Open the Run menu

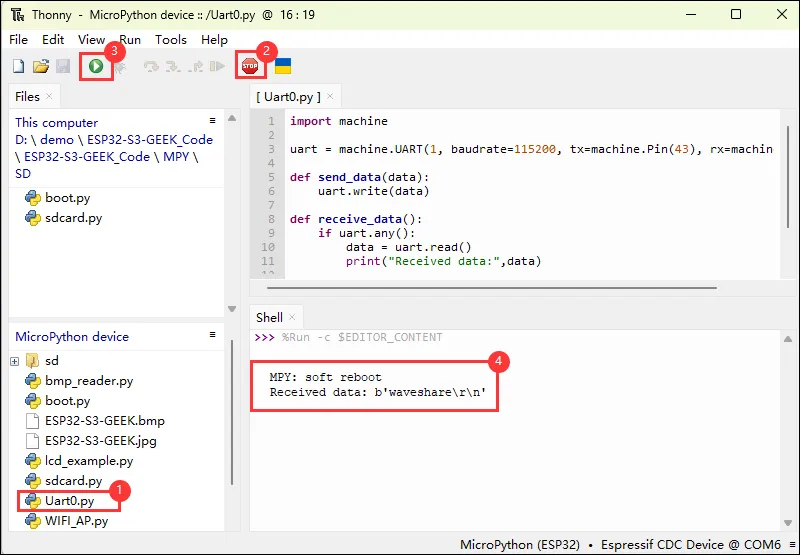click(130, 40)
